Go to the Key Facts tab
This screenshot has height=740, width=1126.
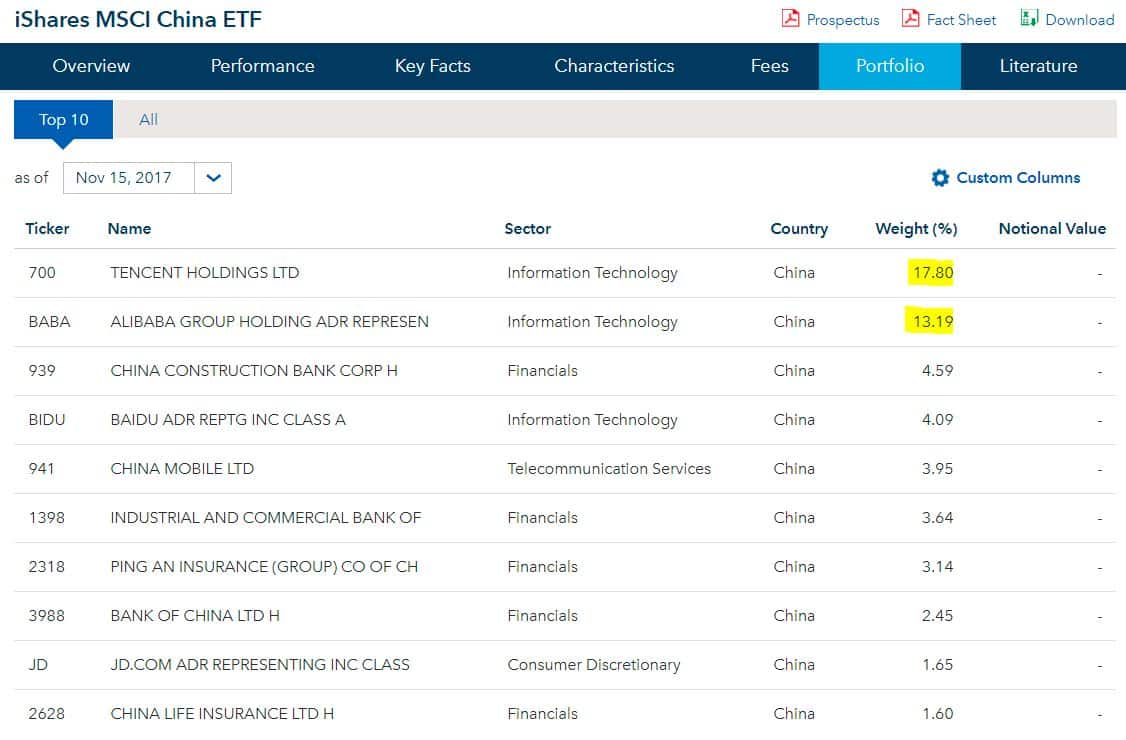432,66
